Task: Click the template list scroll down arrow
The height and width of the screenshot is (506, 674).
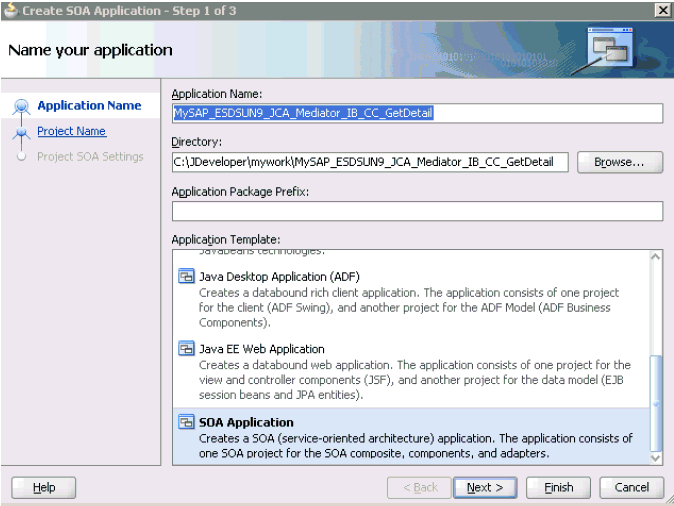Action: [x=656, y=458]
